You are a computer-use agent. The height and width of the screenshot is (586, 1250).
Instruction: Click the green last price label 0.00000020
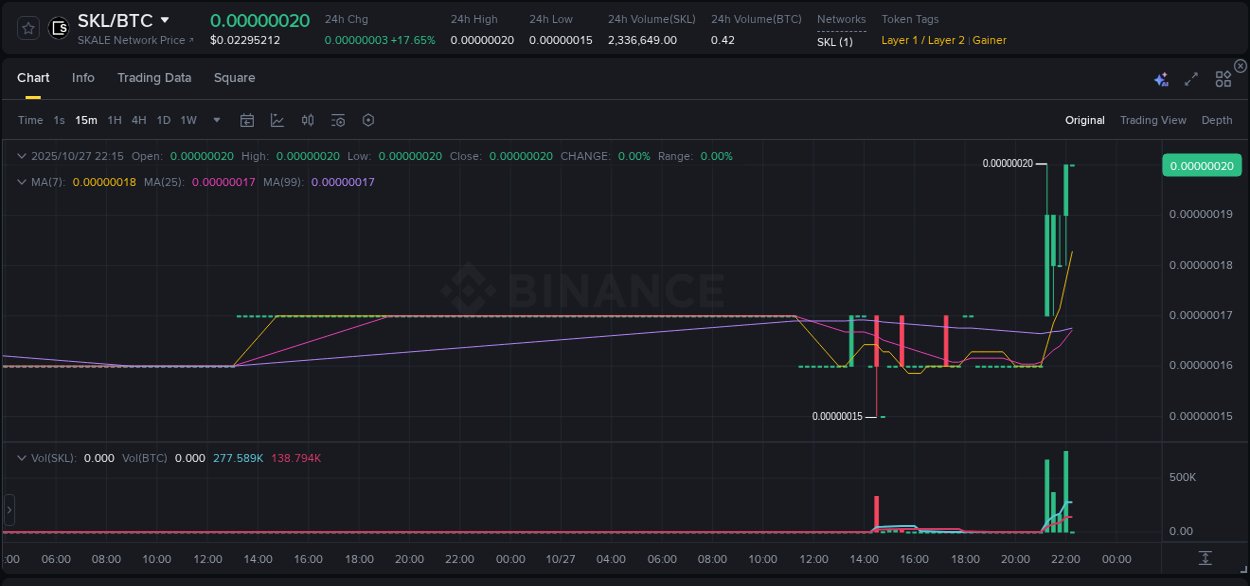coord(1201,165)
